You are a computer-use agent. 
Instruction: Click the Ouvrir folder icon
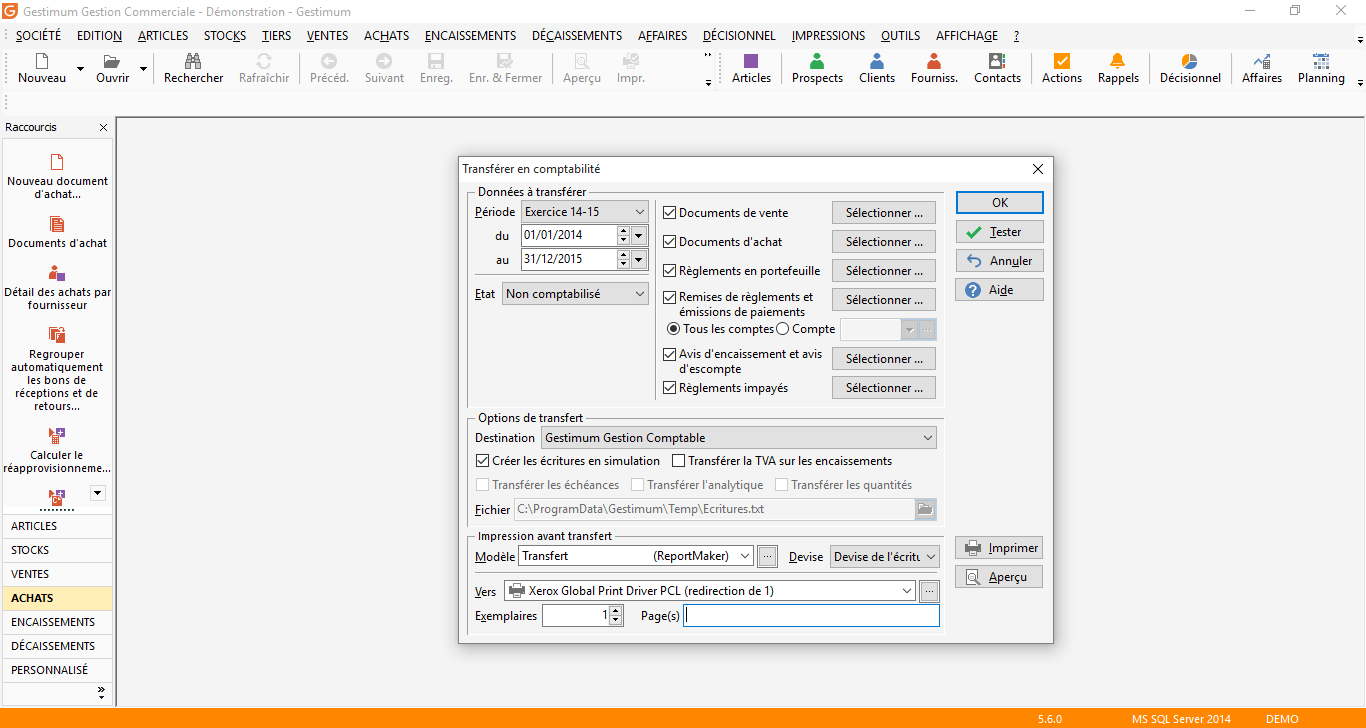(112, 68)
